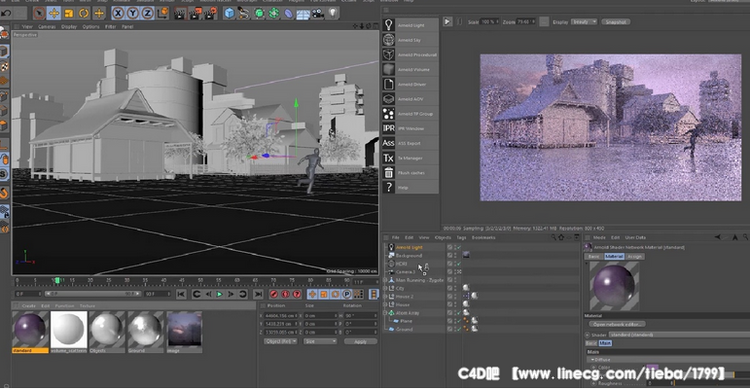Toggle Camera.3 layer checkbox
The width and height of the screenshot is (750, 390).
pos(450,272)
